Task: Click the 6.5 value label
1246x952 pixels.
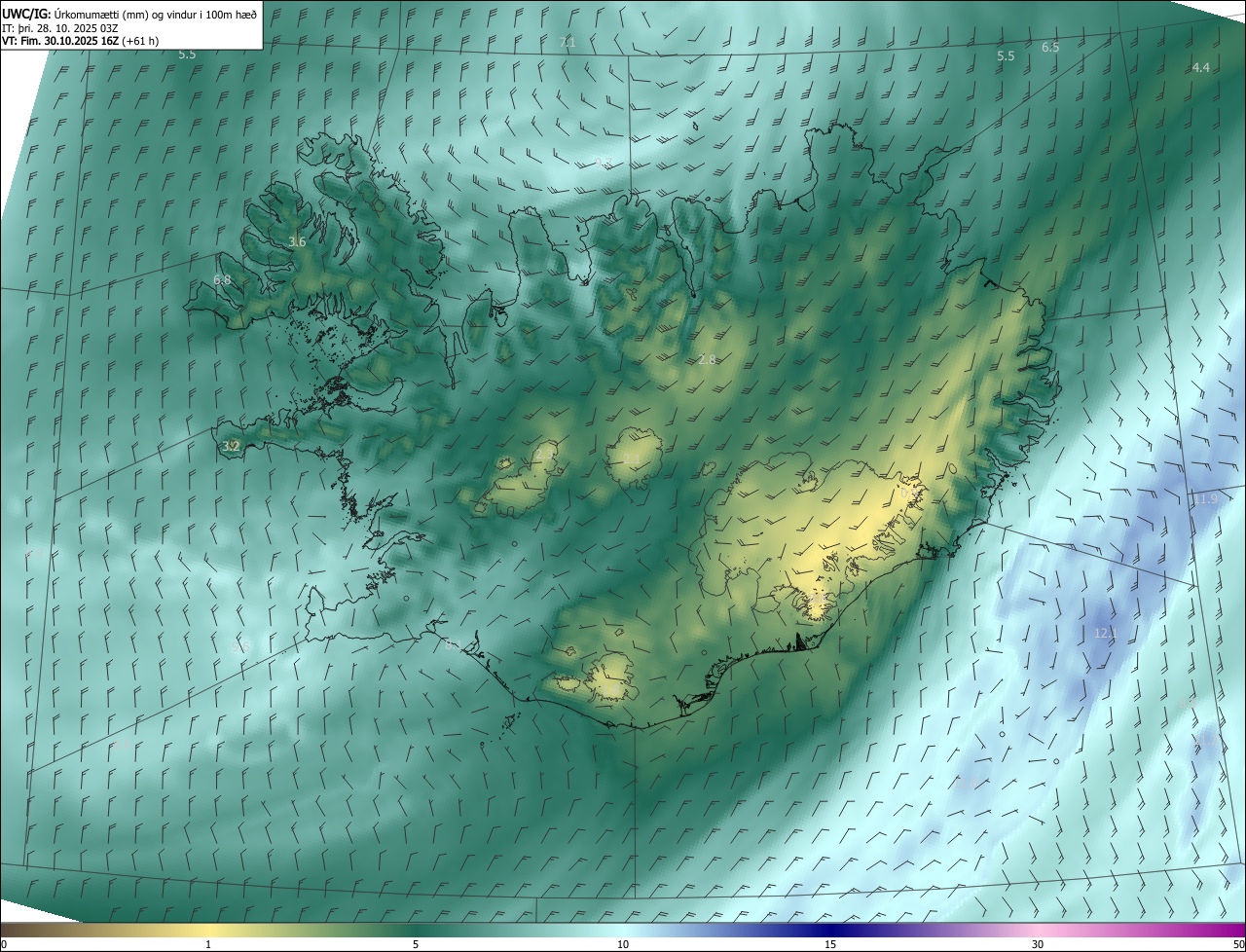Action: 1050,47
